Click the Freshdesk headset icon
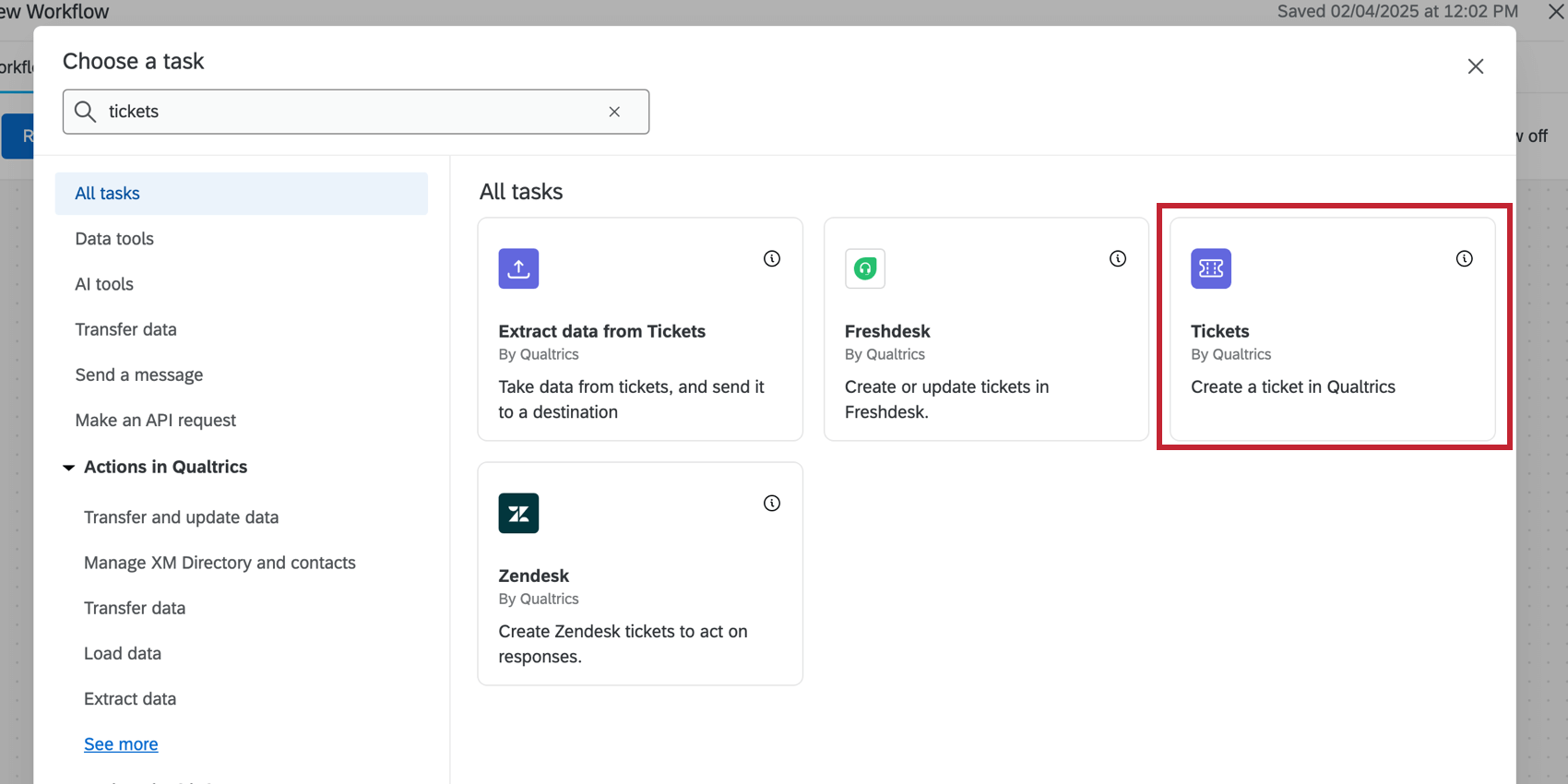This screenshot has width=1568, height=784. (864, 268)
